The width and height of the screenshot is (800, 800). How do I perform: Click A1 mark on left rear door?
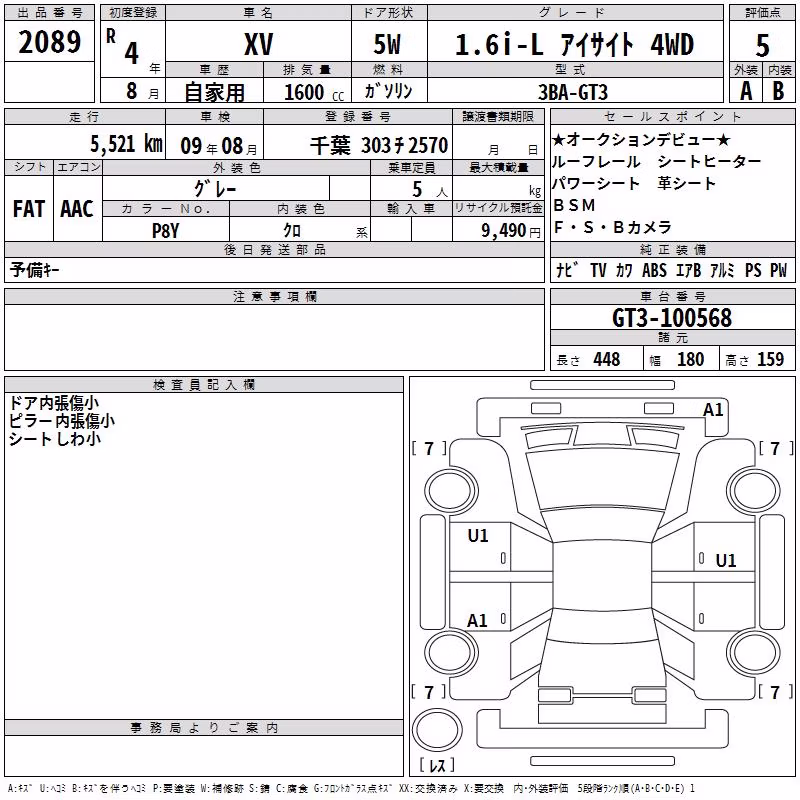477,621
